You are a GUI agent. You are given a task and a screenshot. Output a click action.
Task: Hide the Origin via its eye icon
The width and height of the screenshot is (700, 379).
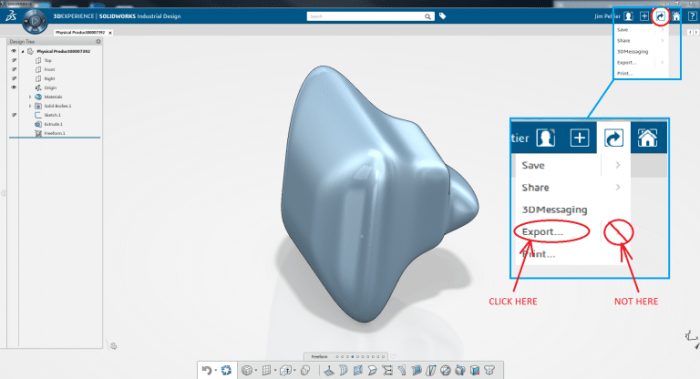13,87
